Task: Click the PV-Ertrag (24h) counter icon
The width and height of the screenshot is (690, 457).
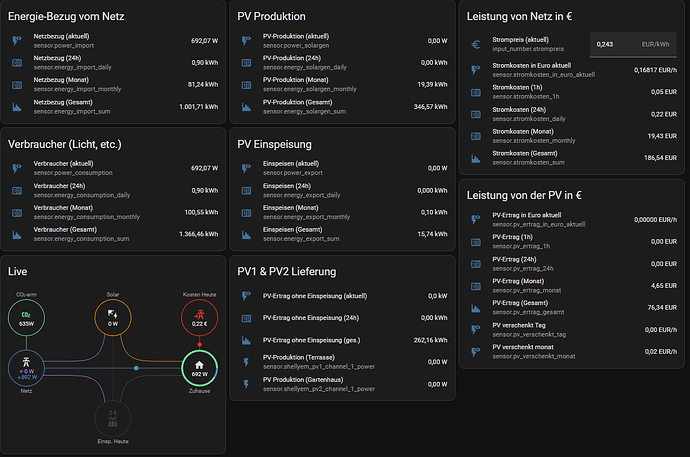Action: coord(476,264)
